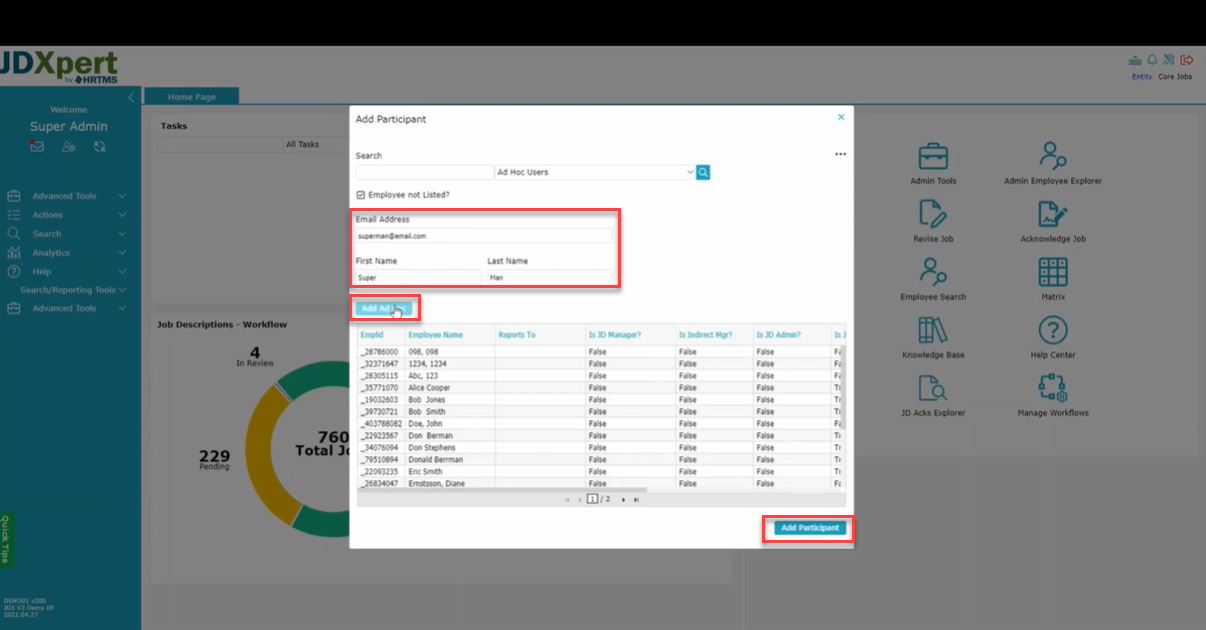This screenshot has width=1206, height=630.
Task: Open the three-dot options menu in dialog
Action: pos(840,155)
